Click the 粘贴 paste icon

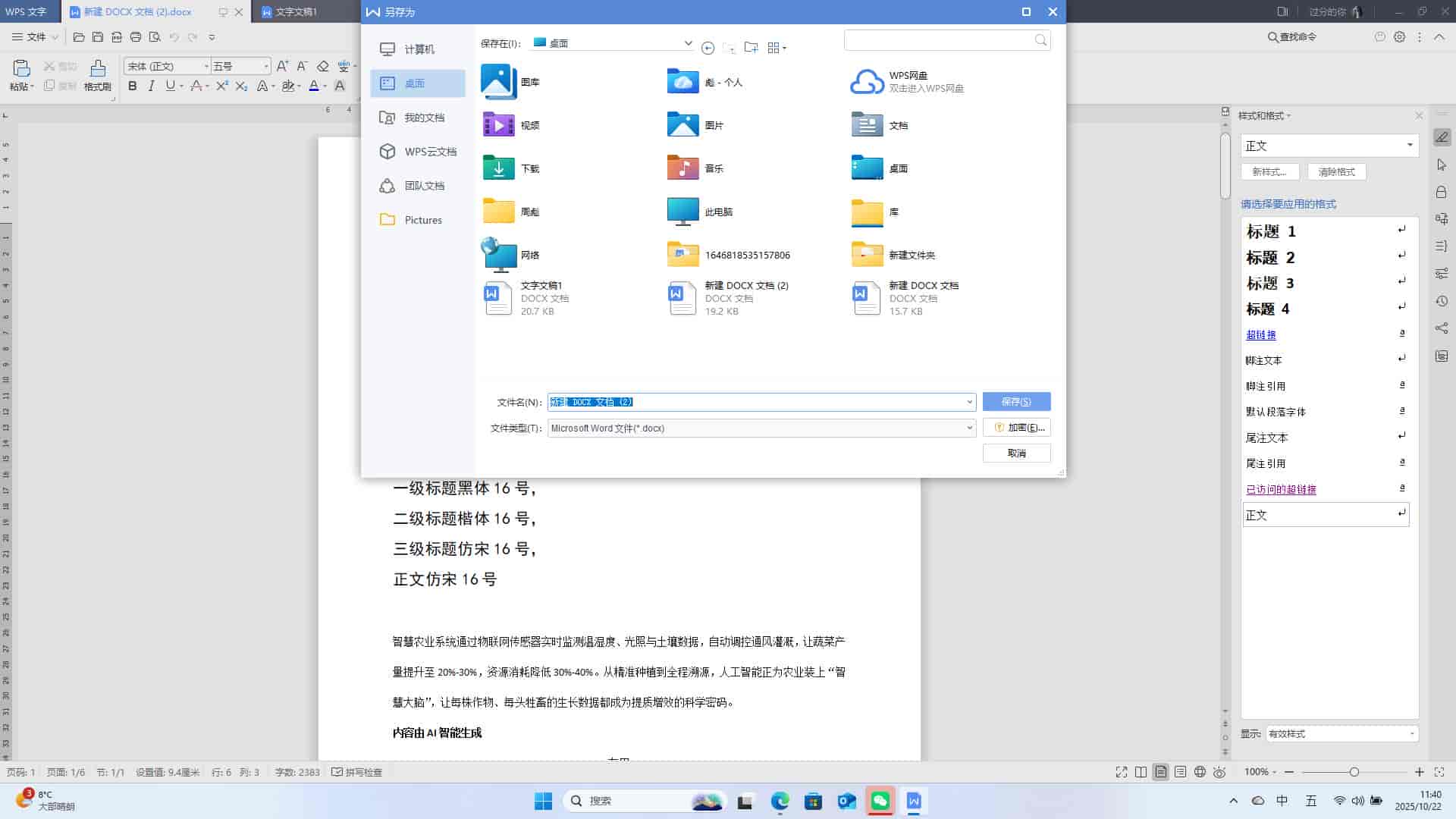pos(21,69)
